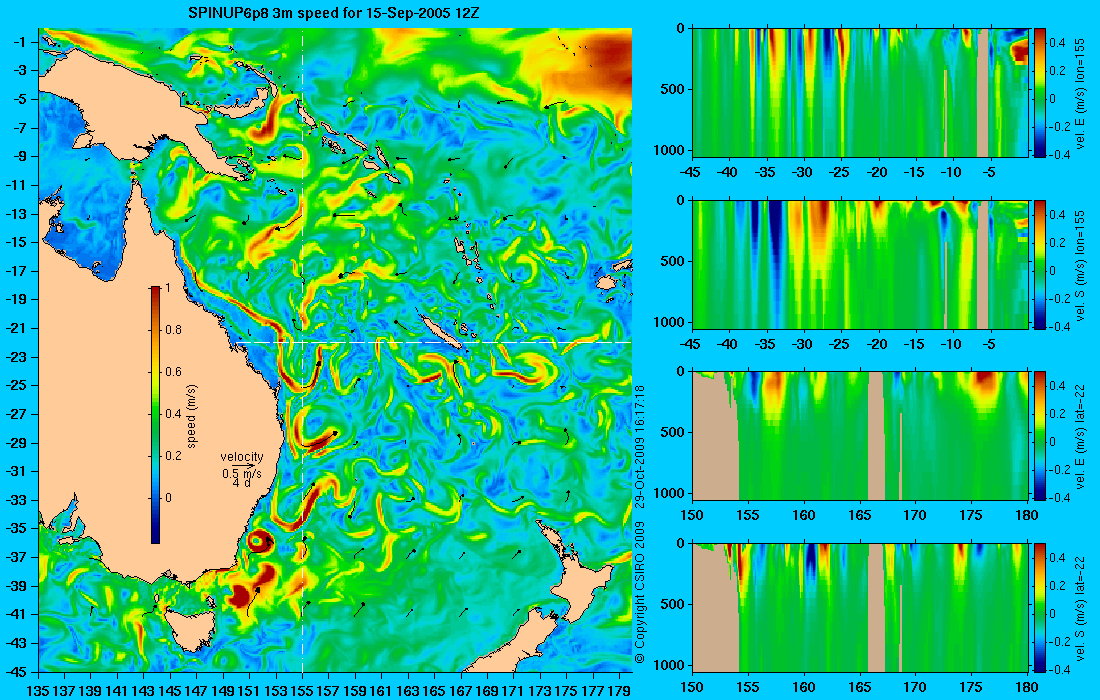Image resolution: width=1100 pixels, height=700 pixels.
Task: Click longitude tick '153' on main map axis
Action: click(276, 691)
